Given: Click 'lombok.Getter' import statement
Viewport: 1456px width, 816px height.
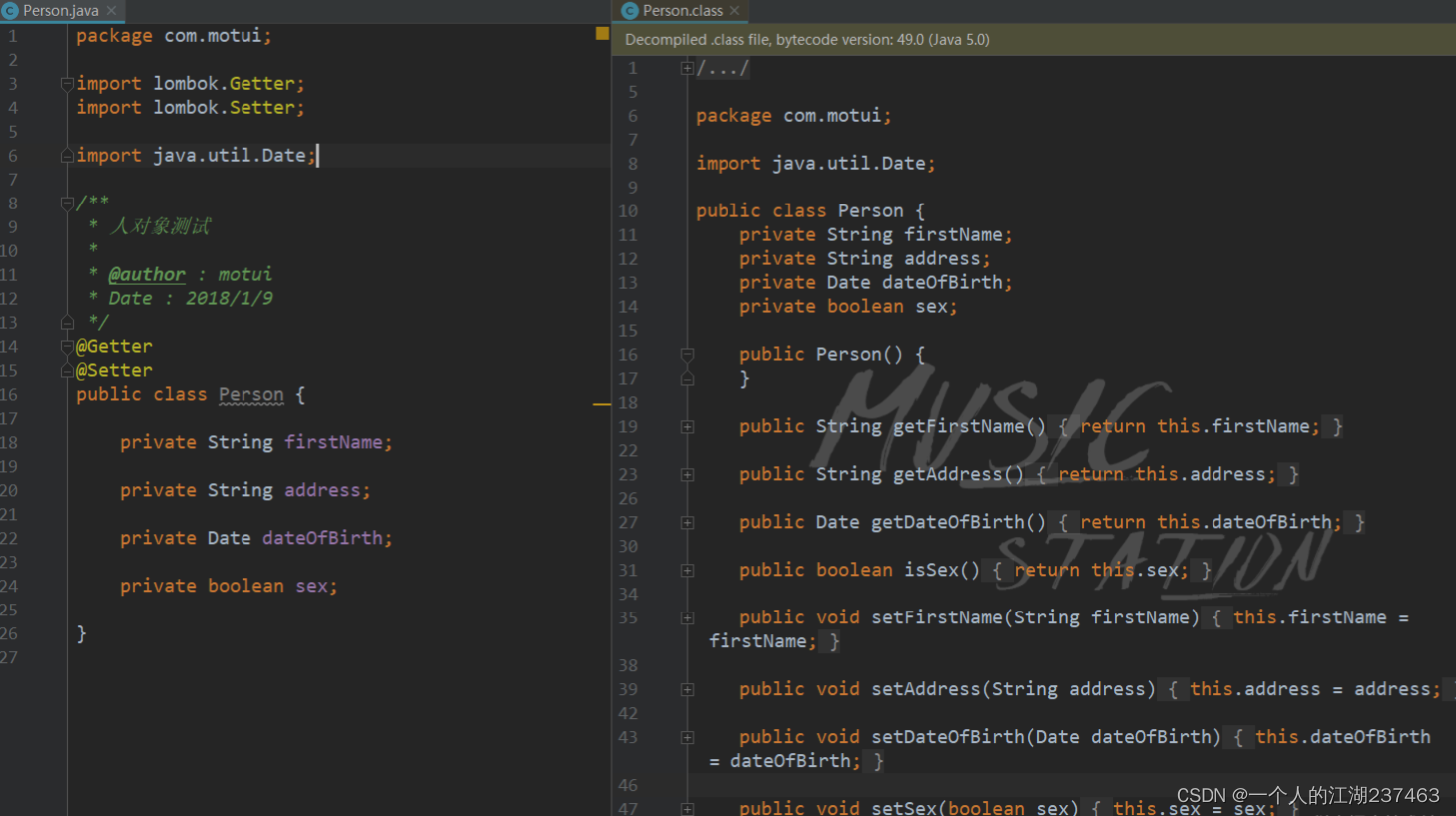Looking at the screenshot, I should point(191,83).
